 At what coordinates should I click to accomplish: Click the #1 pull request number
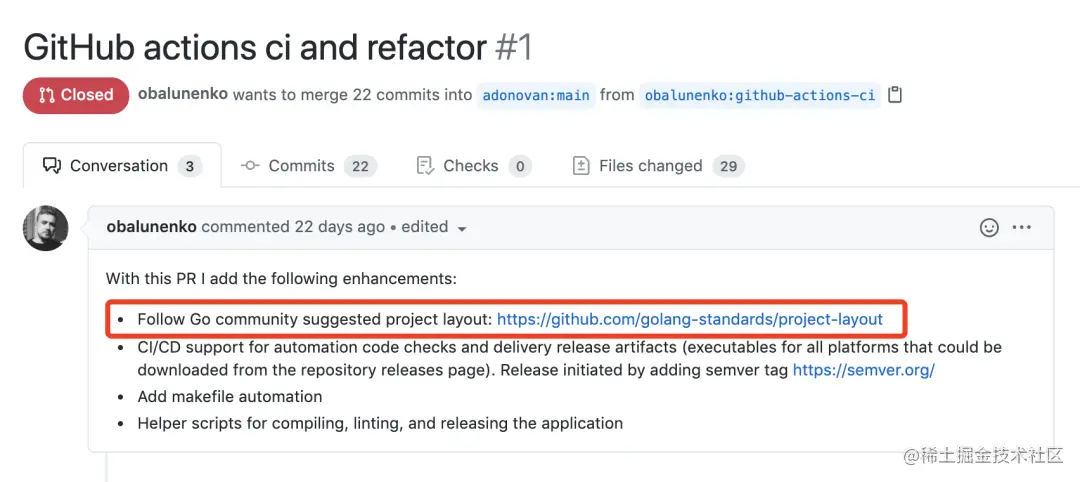[x=513, y=48]
